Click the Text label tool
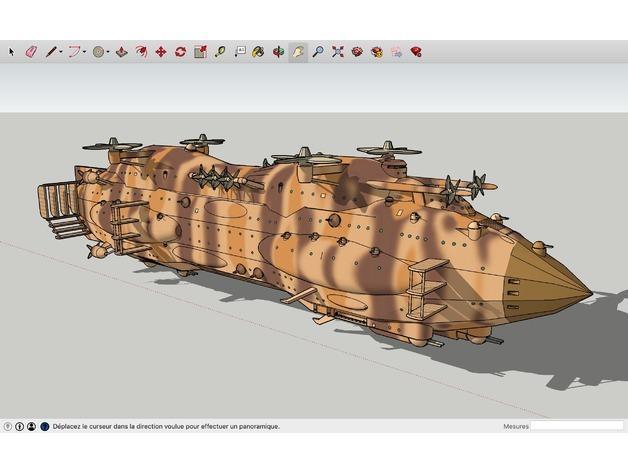The width and height of the screenshot is (628, 472). pos(240,51)
